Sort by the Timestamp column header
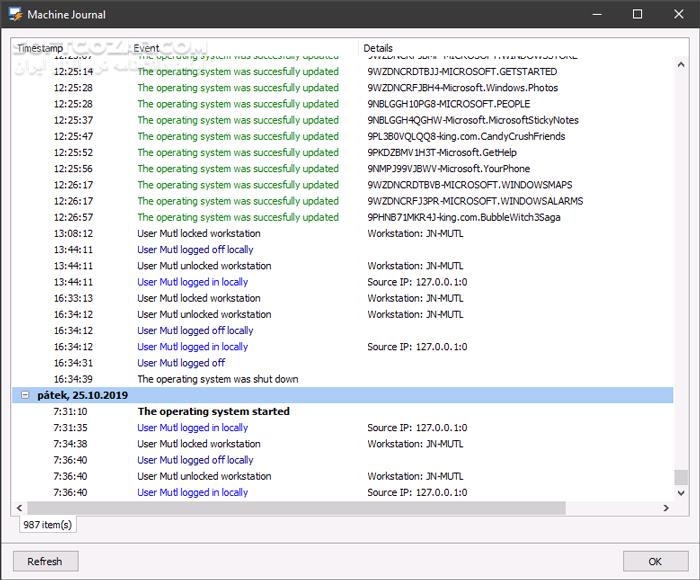Viewport: 700px width, 580px height. tap(40, 48)
